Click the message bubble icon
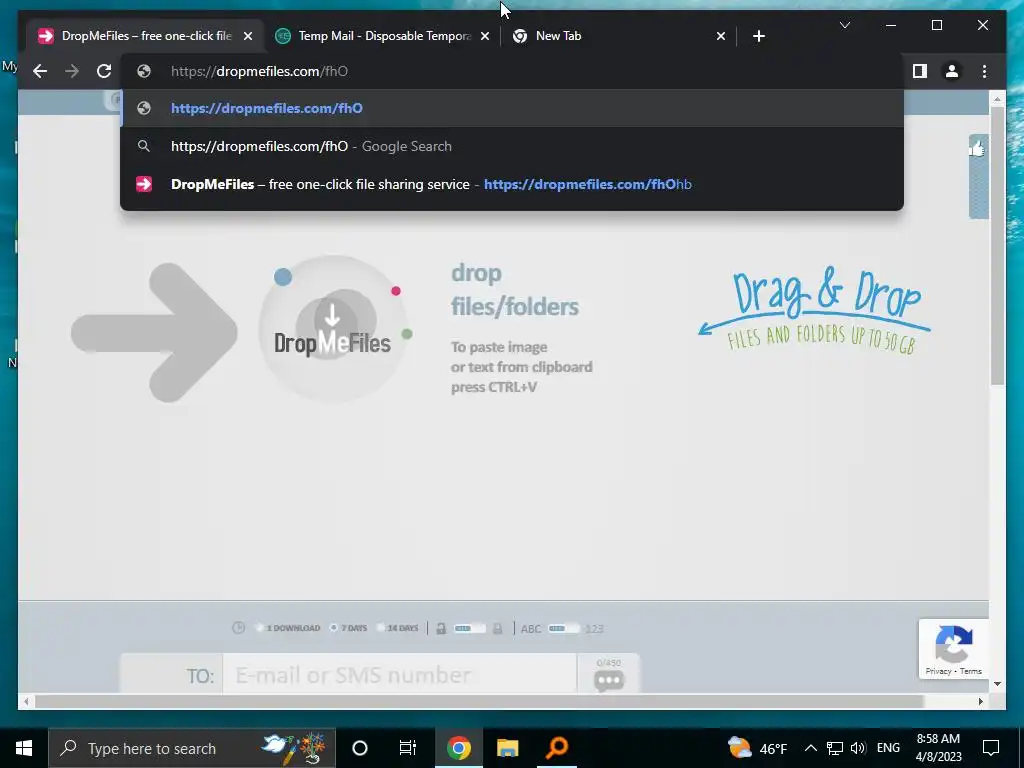This screenshot has width=1024, height=768. [609, 680]
